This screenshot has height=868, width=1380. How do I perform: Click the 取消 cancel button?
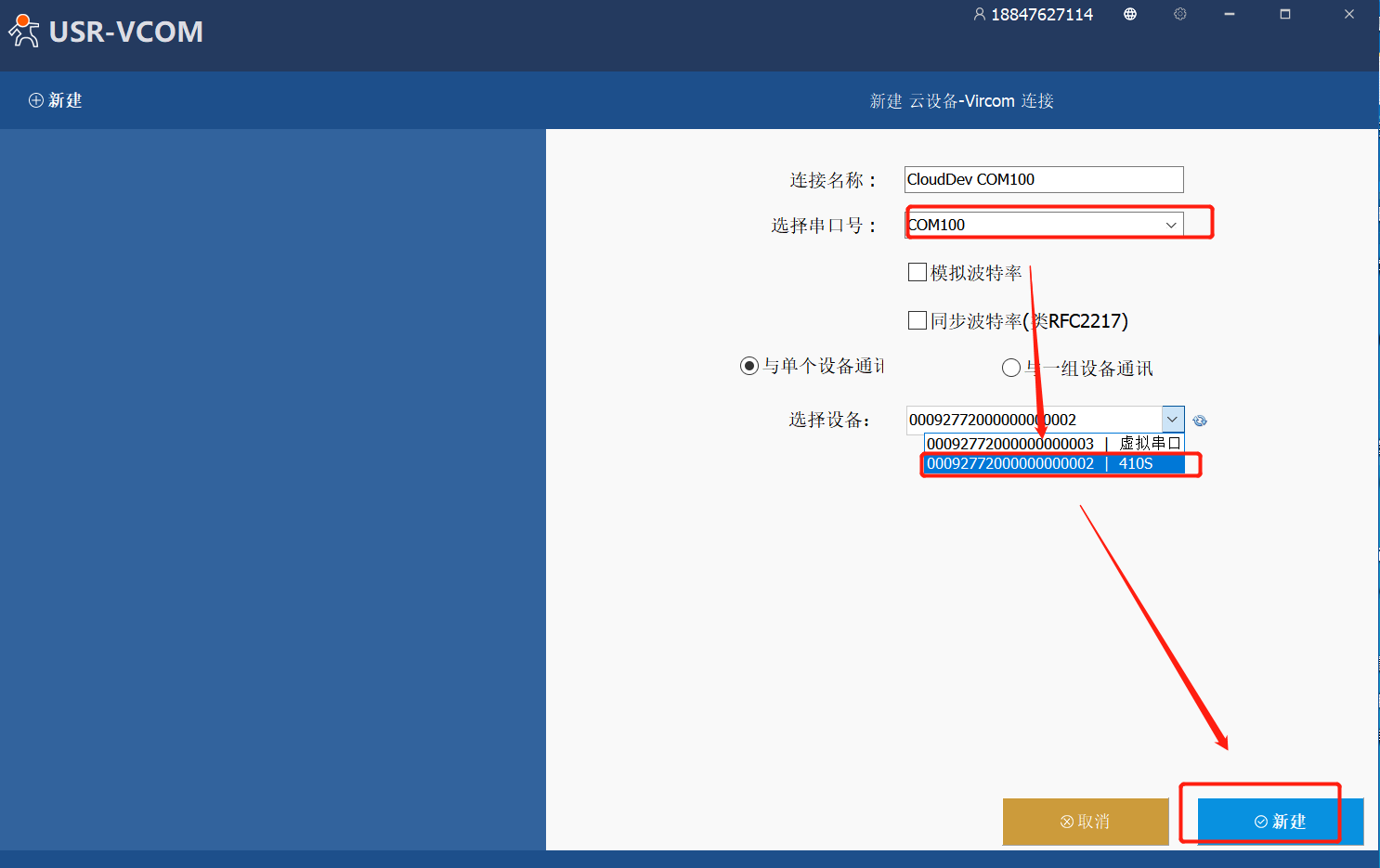point(1086,822)
